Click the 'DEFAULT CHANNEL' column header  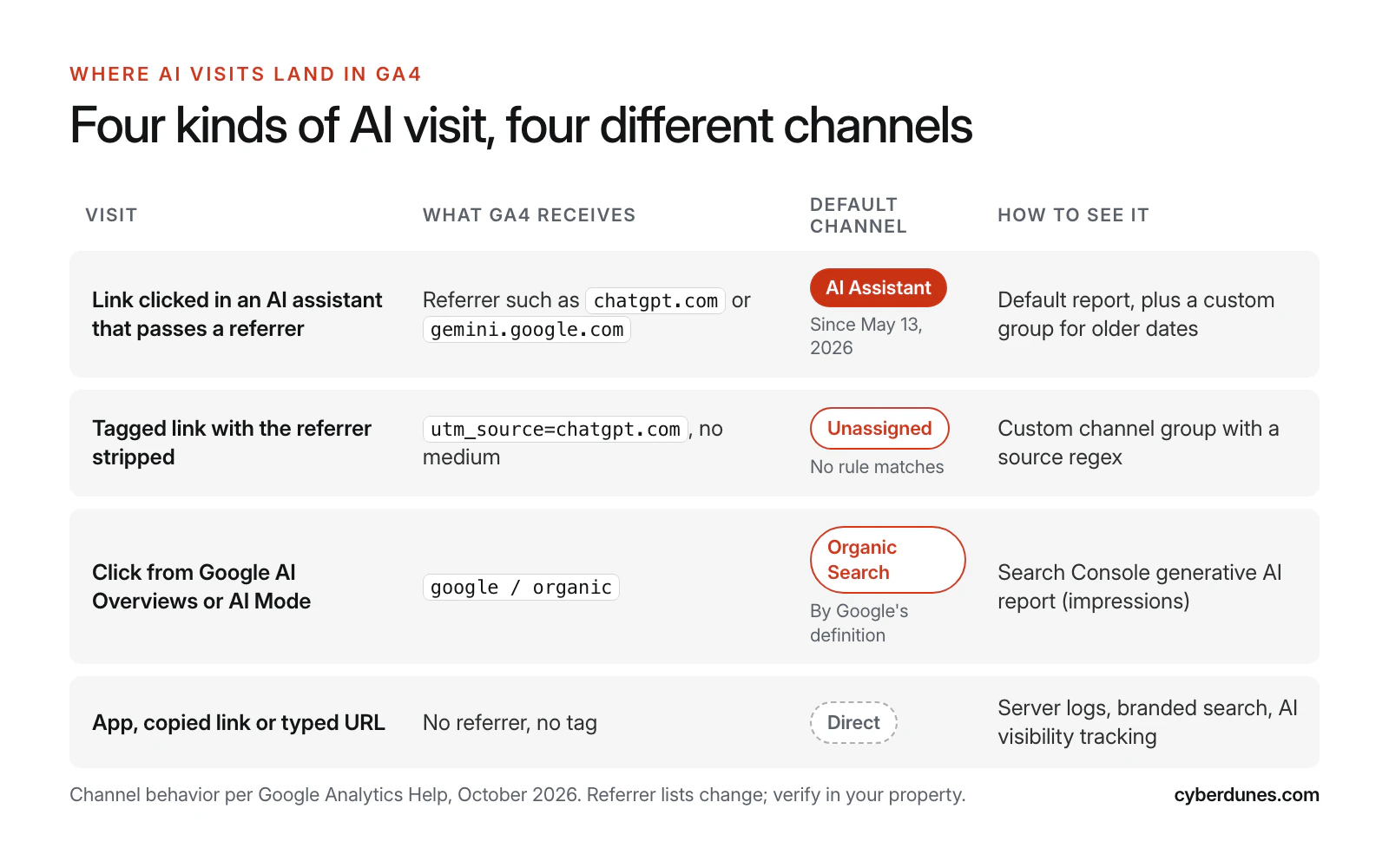[x=859, y=215]
